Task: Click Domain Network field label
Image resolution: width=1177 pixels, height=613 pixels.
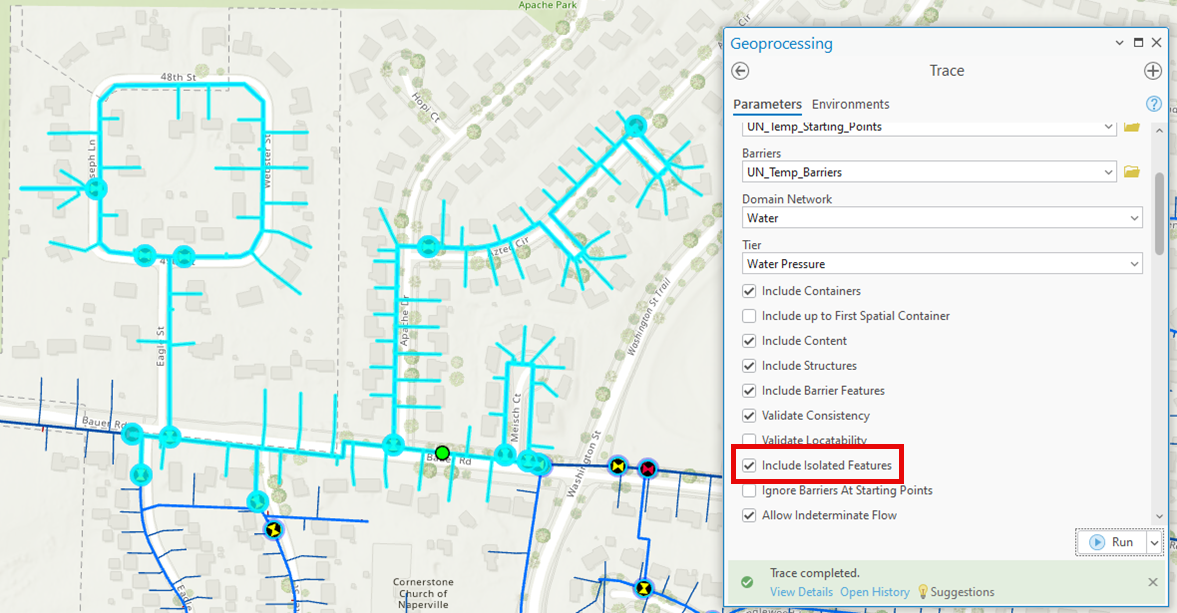Action: pos(787,199)
